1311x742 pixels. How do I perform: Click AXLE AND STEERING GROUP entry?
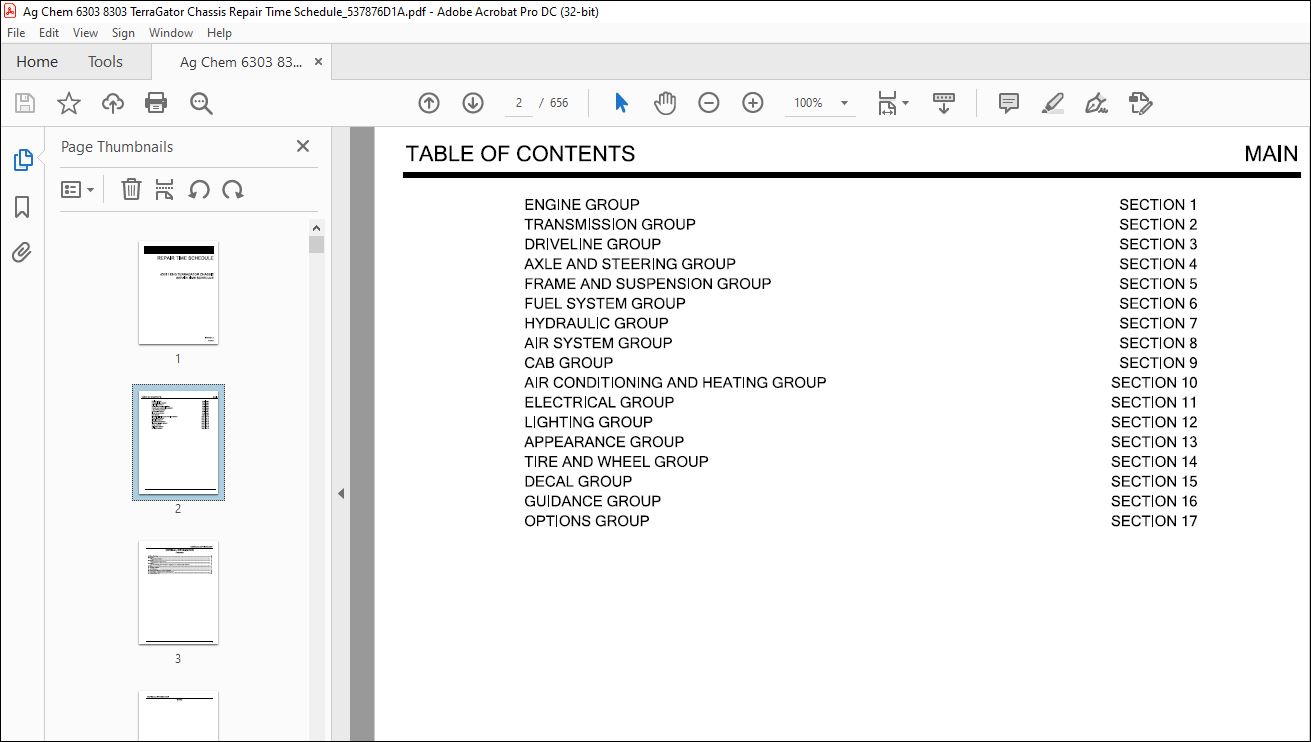(630, 264)
